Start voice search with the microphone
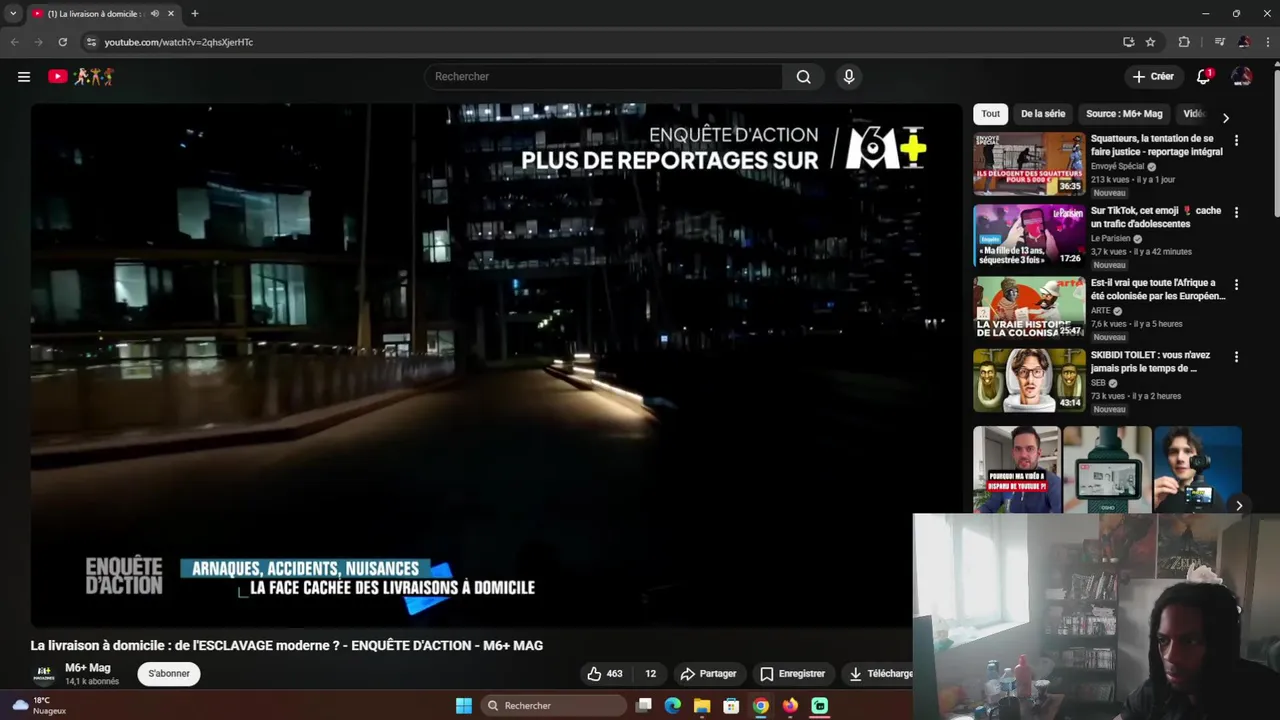1280x720 pixels. point(849,77)
